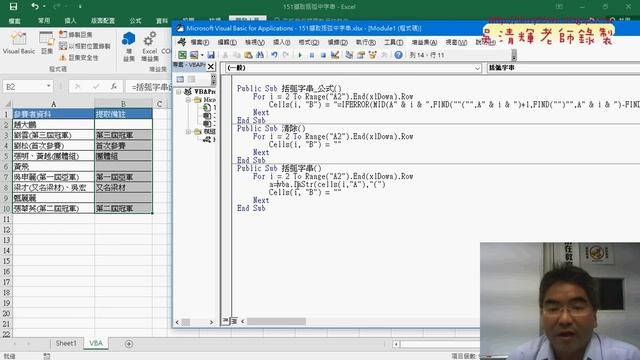The image size is (640, 360).
Task: Click the Excel quick-access Save icon
Action: coord(13,7)
